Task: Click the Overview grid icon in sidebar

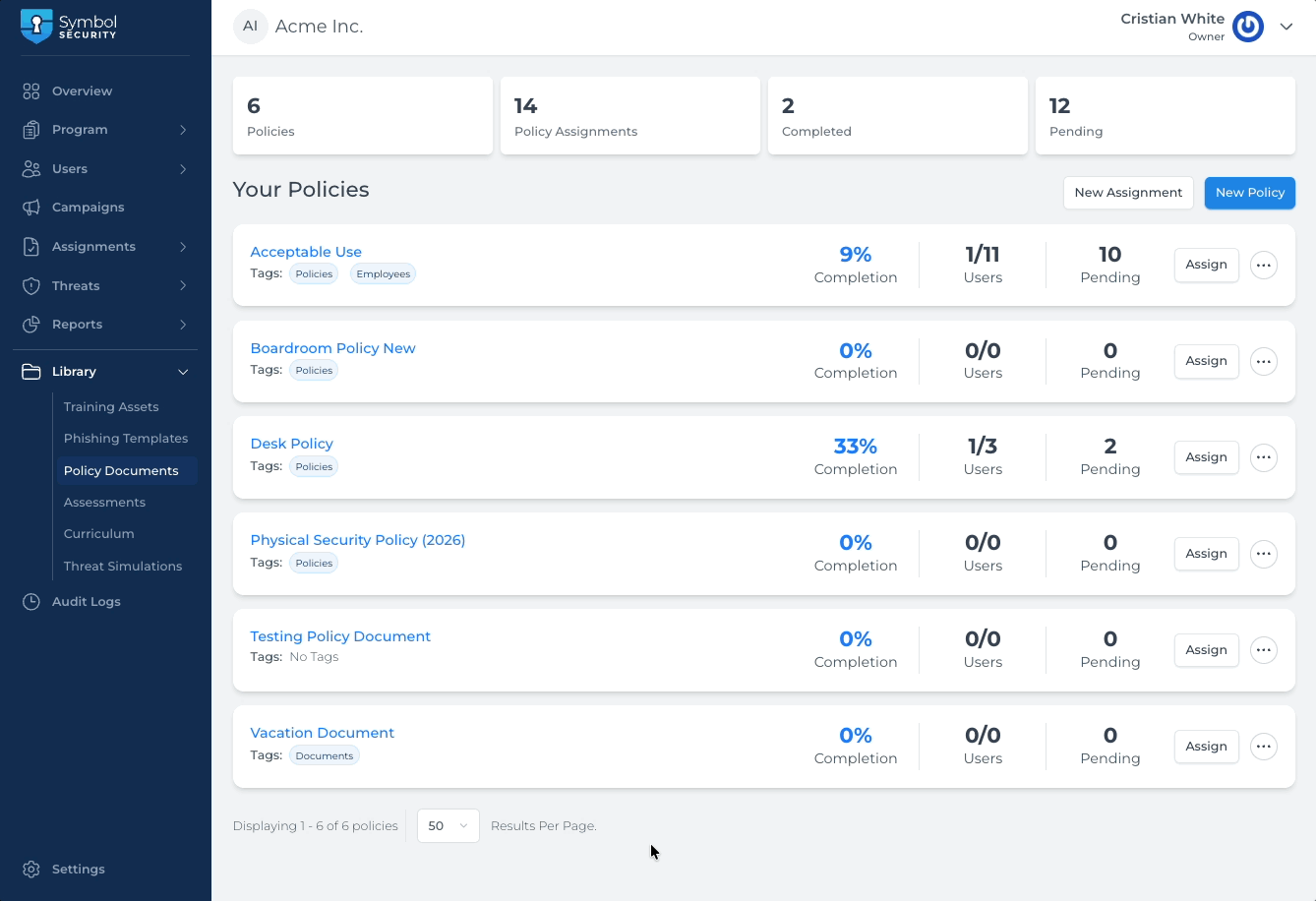Action: coord(31,91)
